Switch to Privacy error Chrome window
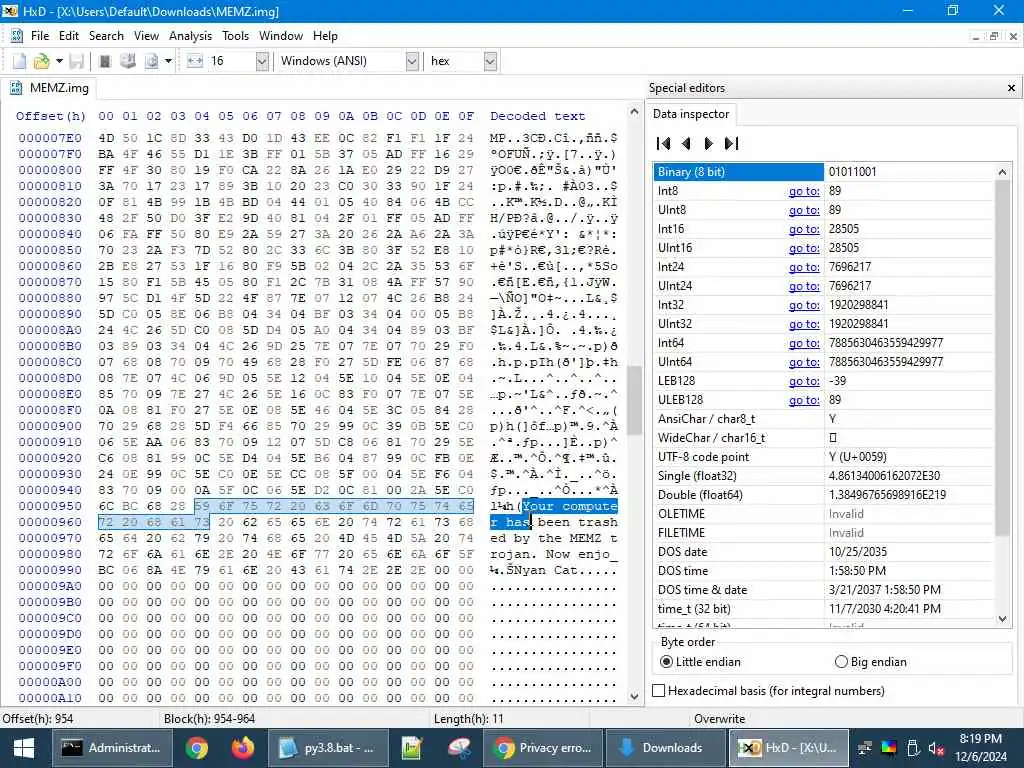Image resolution: width=1024 pixels, height=768 pixels. 543,748
